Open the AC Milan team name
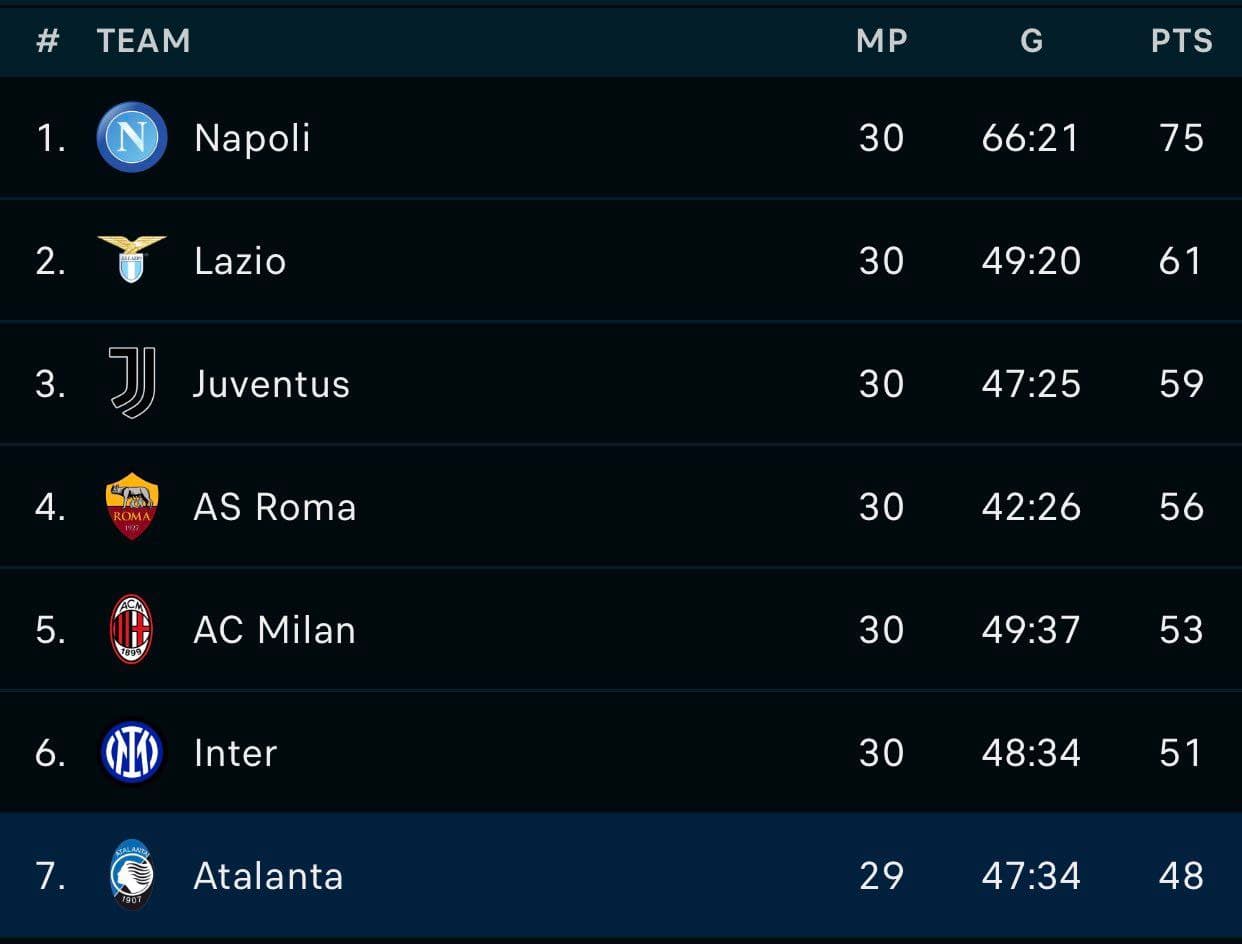The height and width of the screenshot is (944, 1242). click(x=274, y=630)
